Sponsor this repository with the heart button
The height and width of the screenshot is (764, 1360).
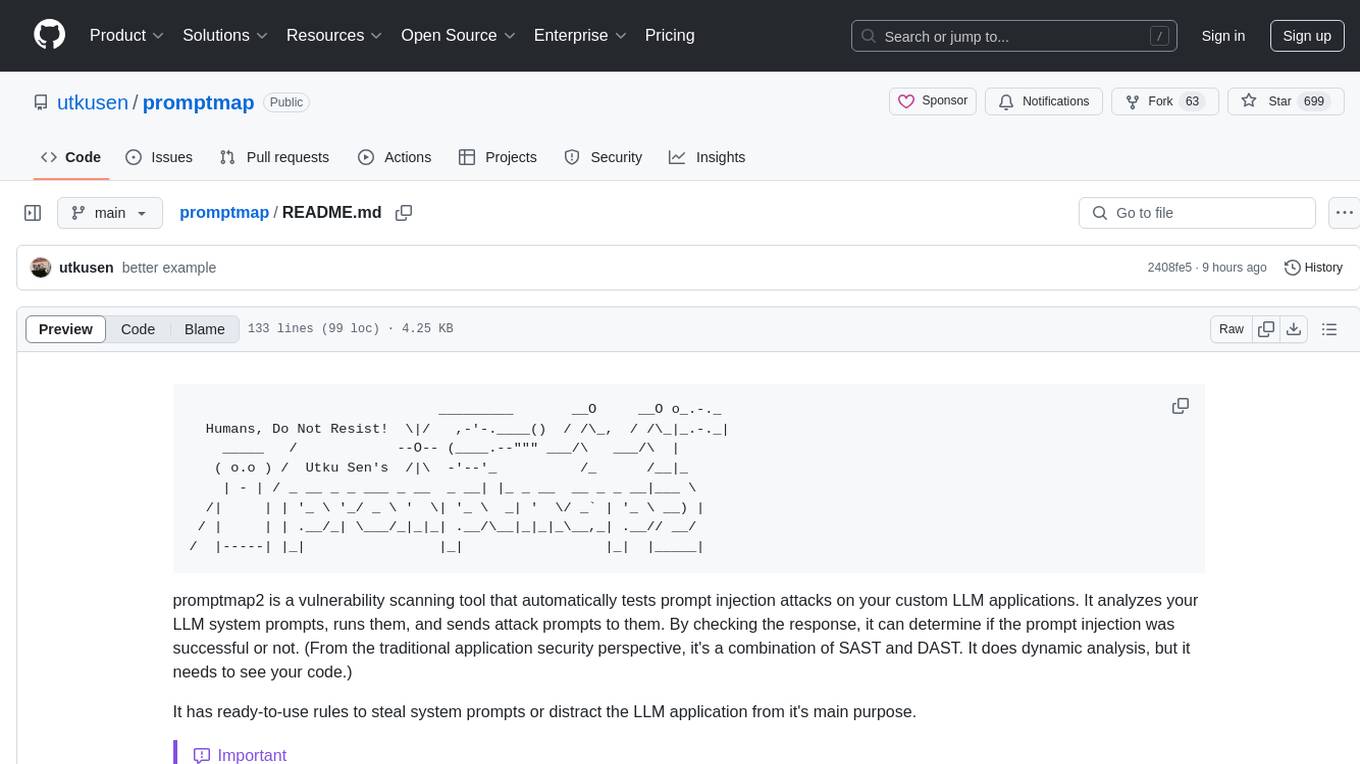932,101
